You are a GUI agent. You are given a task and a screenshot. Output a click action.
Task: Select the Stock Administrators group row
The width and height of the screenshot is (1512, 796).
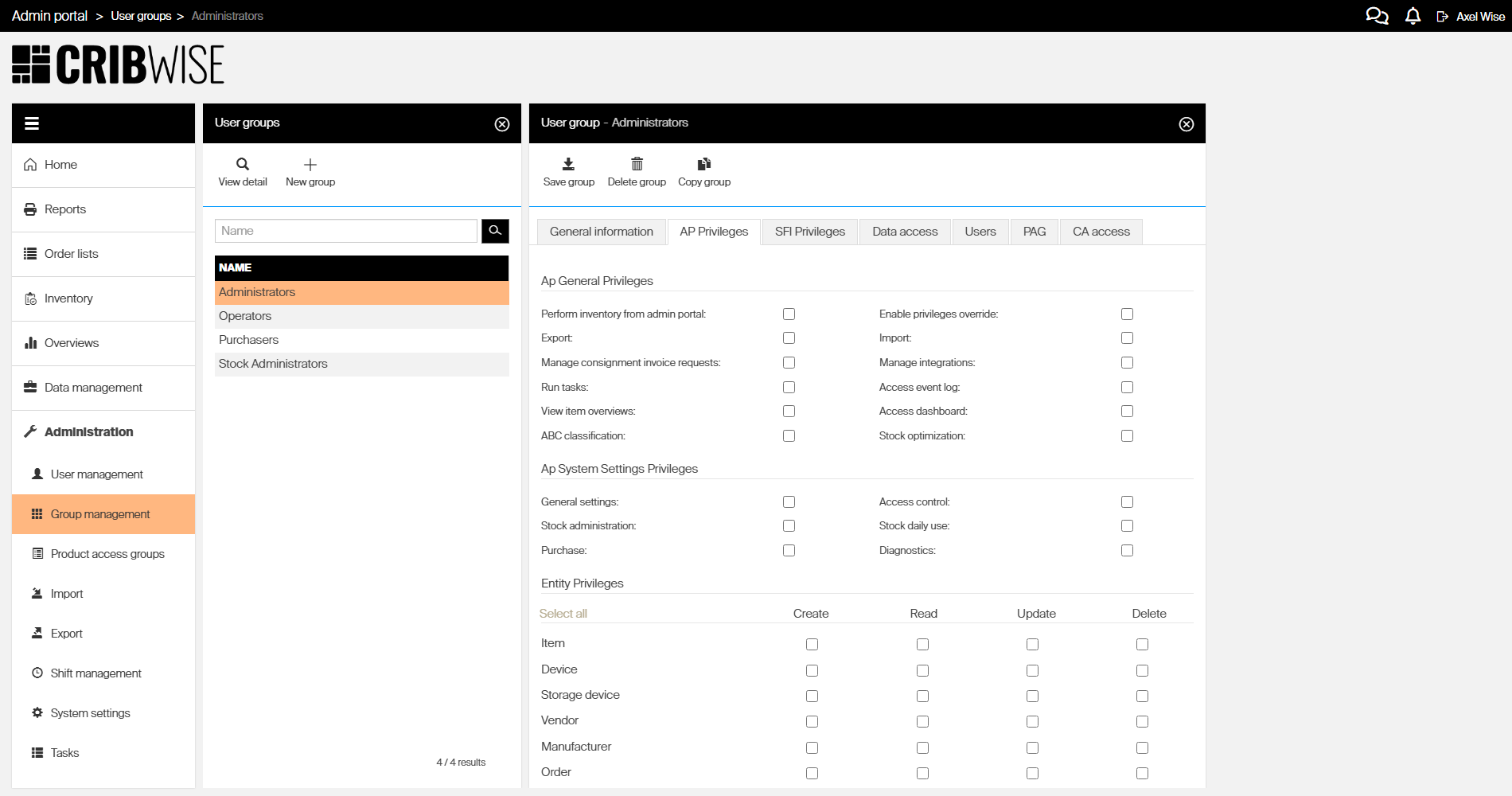tap(362, 364)
